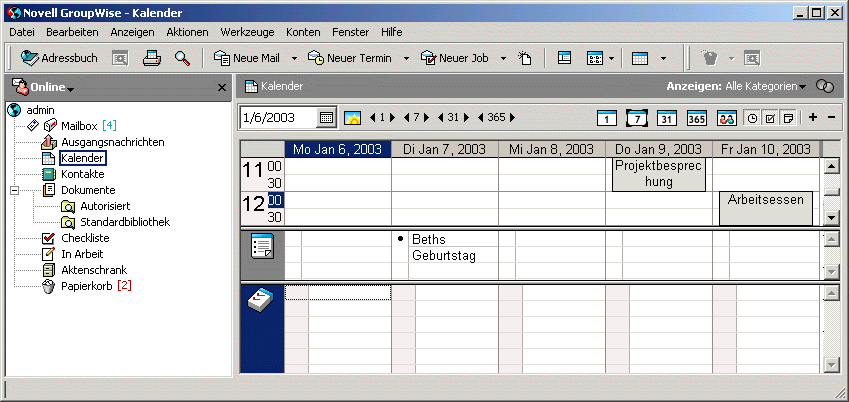Open the Neue Mail dropdown arrow
Image resolution: width=849 pixels, height=402 pixels.
pyautogui.click(x=295, y=58)
